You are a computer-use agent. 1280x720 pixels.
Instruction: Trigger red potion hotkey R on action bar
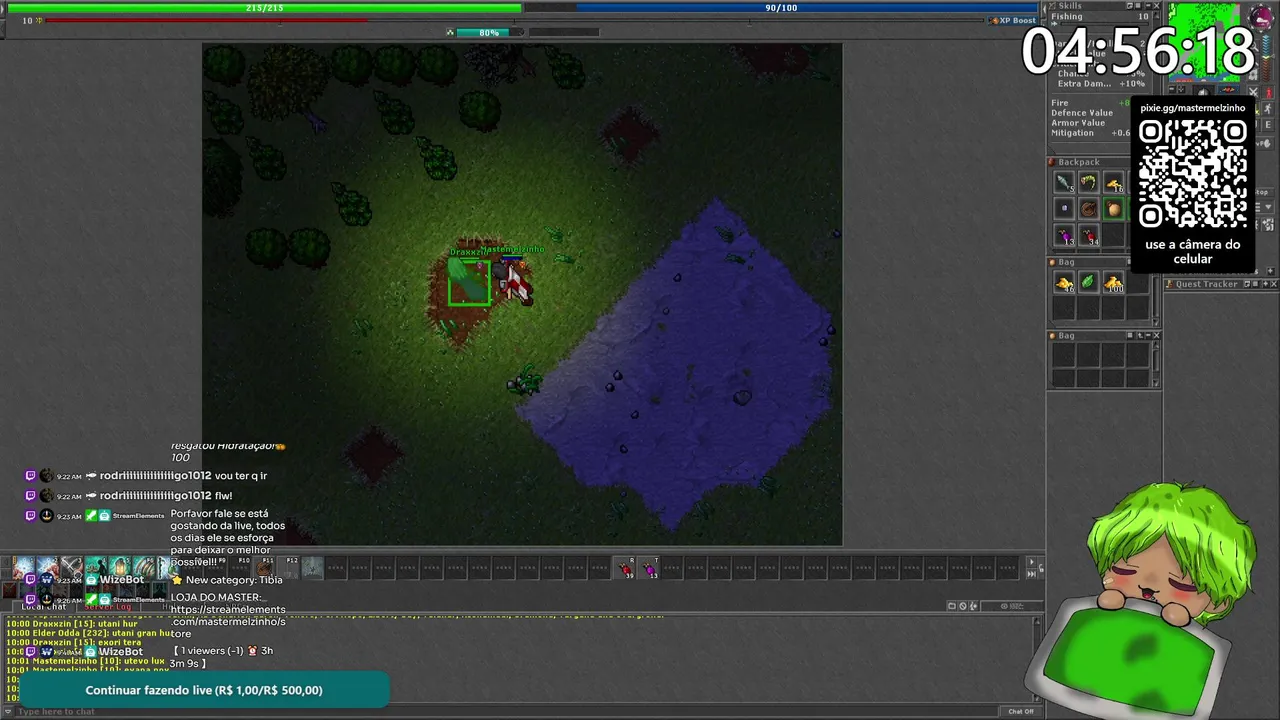(626, 569)
